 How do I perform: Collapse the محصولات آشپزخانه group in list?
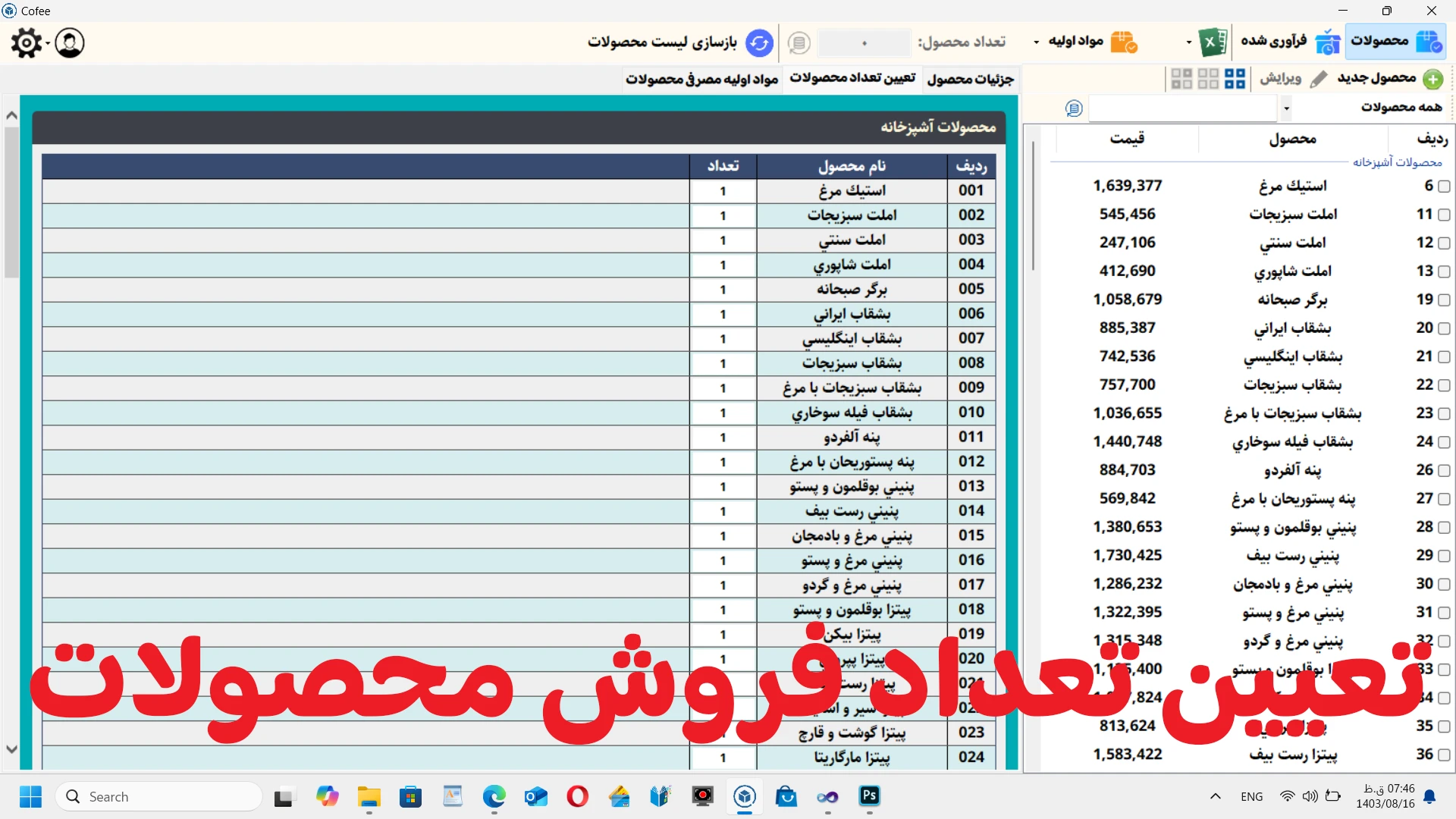click(x=1398, y=162)
